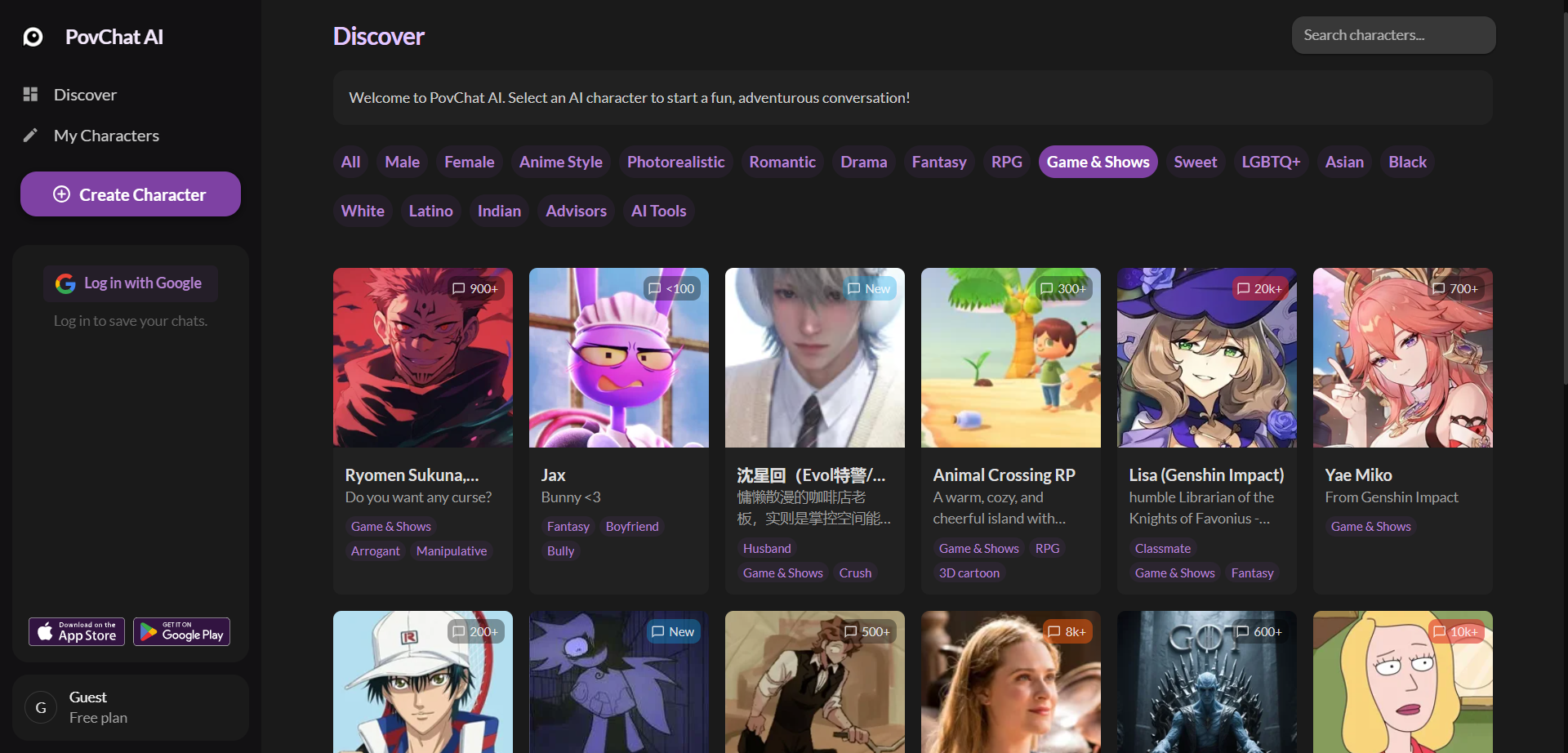
Task: Choose the Fantasy category filter chip
Action: coord(939,162)
